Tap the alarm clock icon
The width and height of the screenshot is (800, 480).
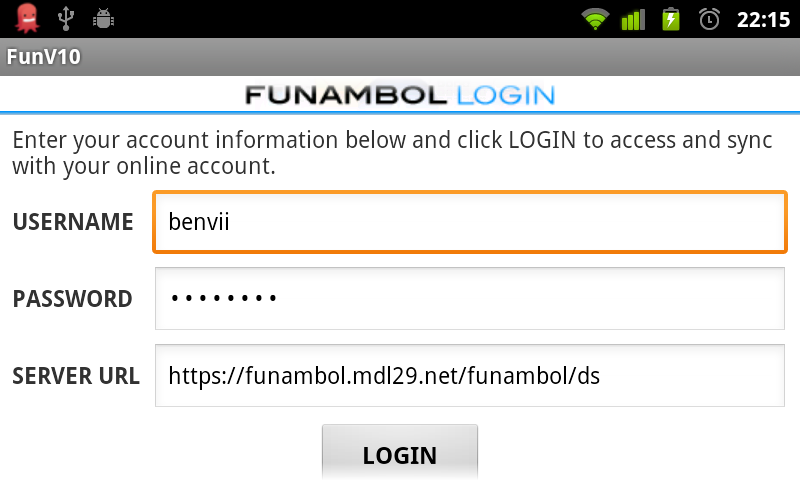pos(709,19)
